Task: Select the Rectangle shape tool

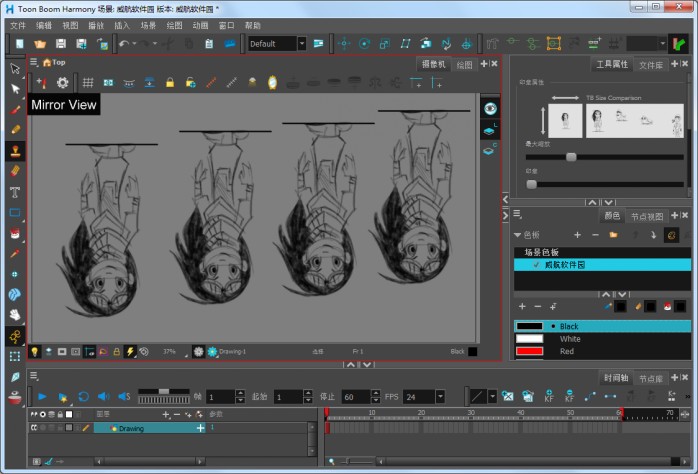Action: [x=15, y=213]
